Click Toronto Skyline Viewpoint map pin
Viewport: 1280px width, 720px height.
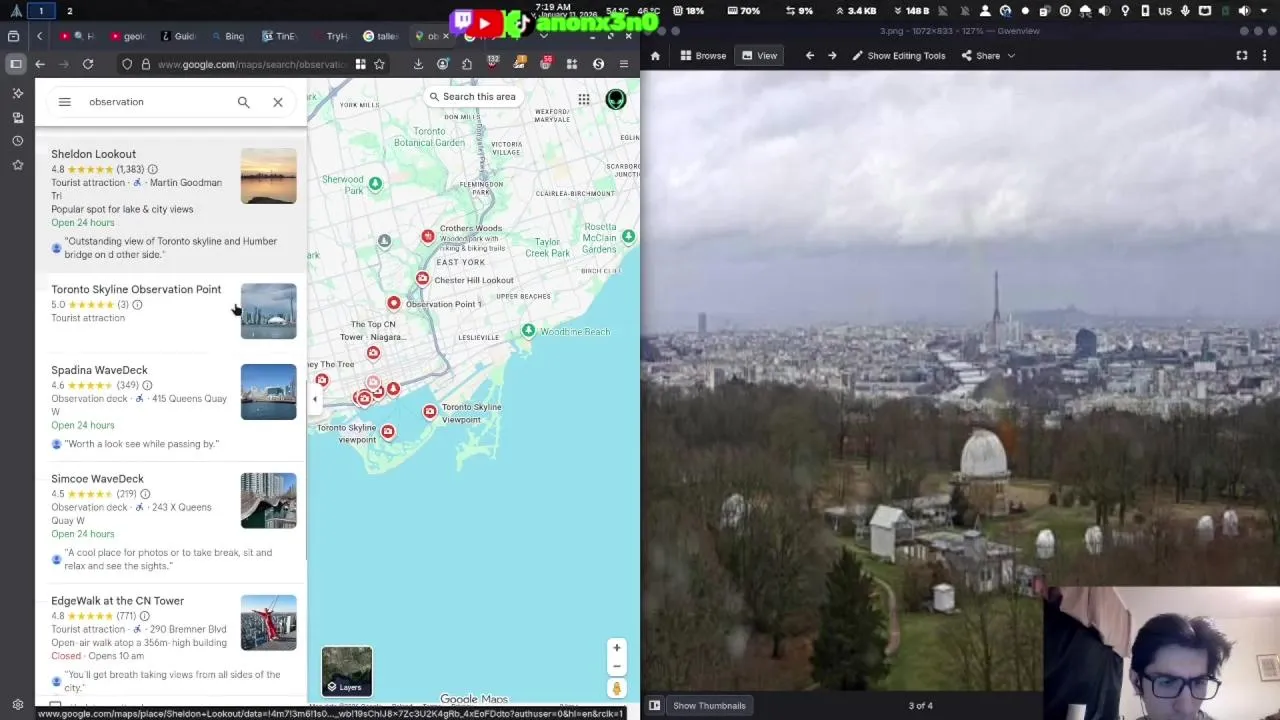coord(429,411)
